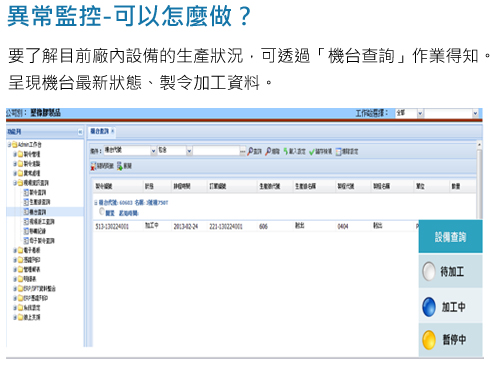Click the rightmost icon in the top toolbar row
Image resolution: width=490 pixels, height=370 pixels.
(x=339, y=152)
